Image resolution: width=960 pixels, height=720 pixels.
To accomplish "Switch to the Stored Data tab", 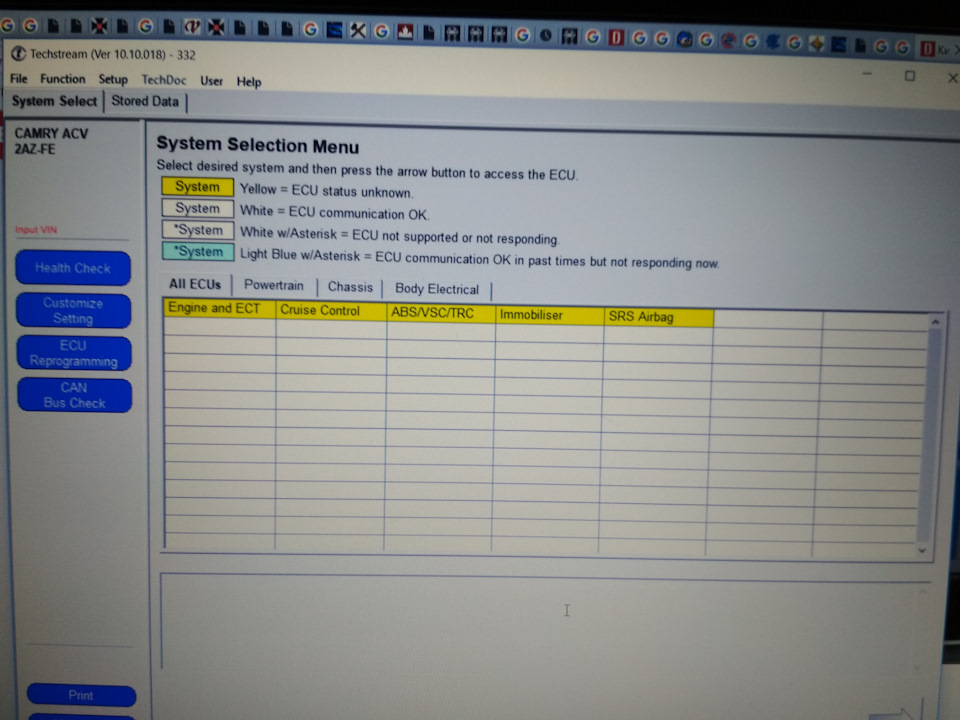I will tap(145, 102).
